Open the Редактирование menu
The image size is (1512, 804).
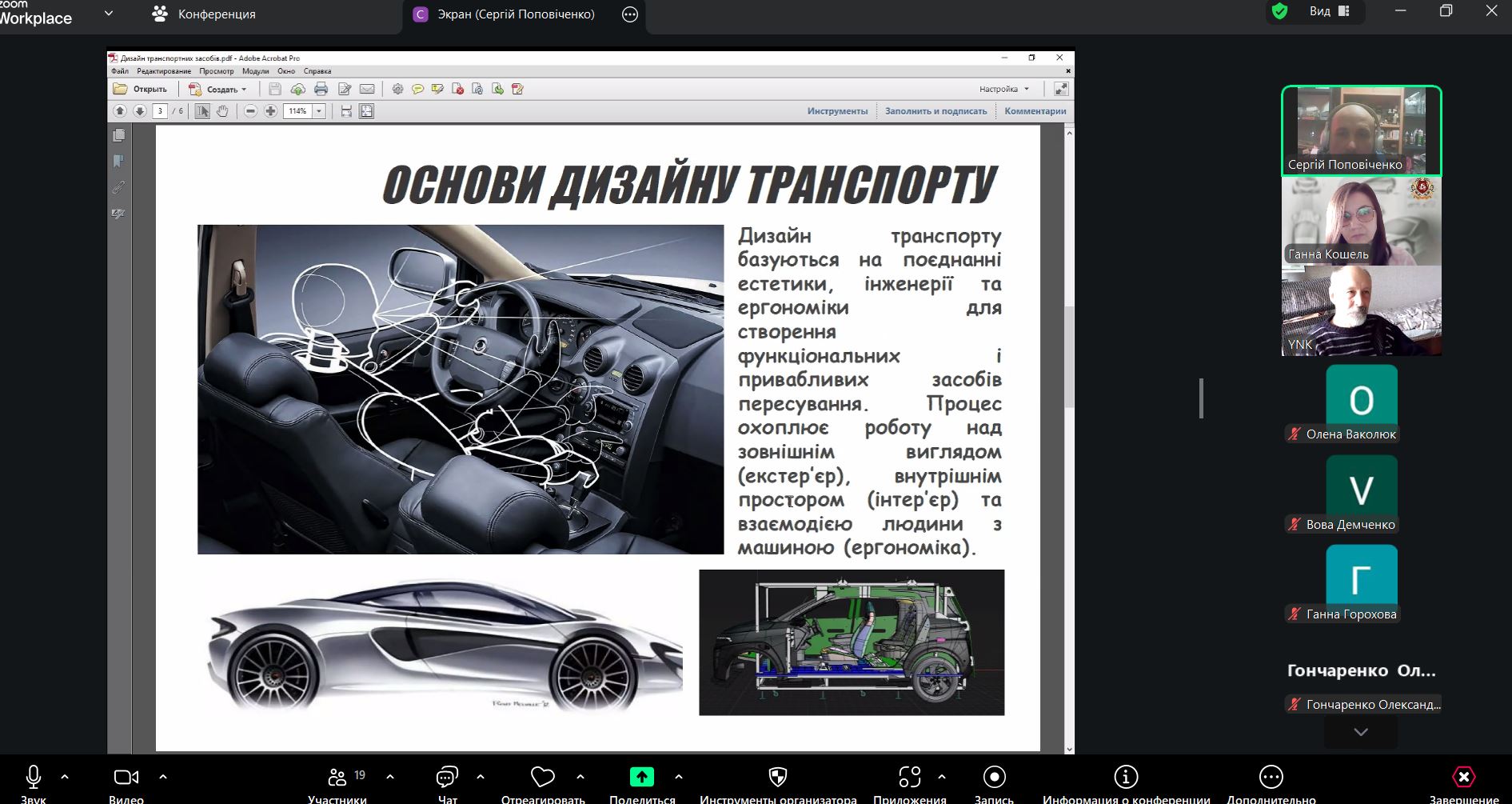(164, 71)
